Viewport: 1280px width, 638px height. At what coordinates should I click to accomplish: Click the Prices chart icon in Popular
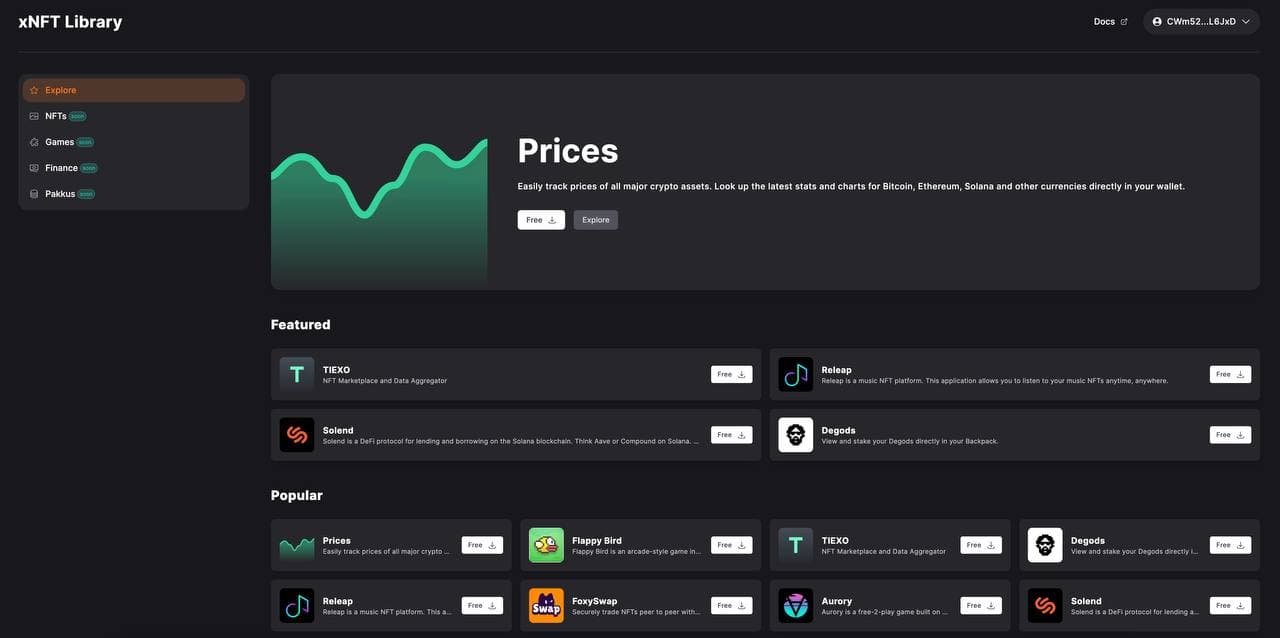[297, 545]
